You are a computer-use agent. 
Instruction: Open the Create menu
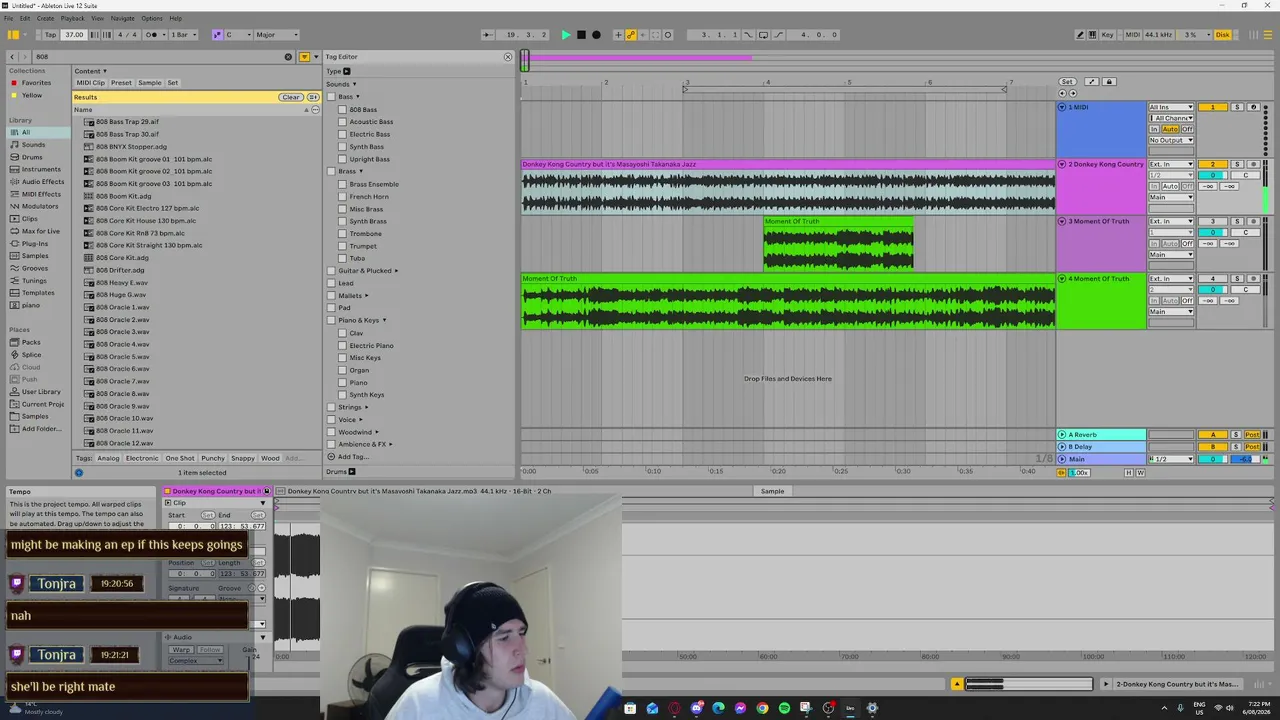45,18
